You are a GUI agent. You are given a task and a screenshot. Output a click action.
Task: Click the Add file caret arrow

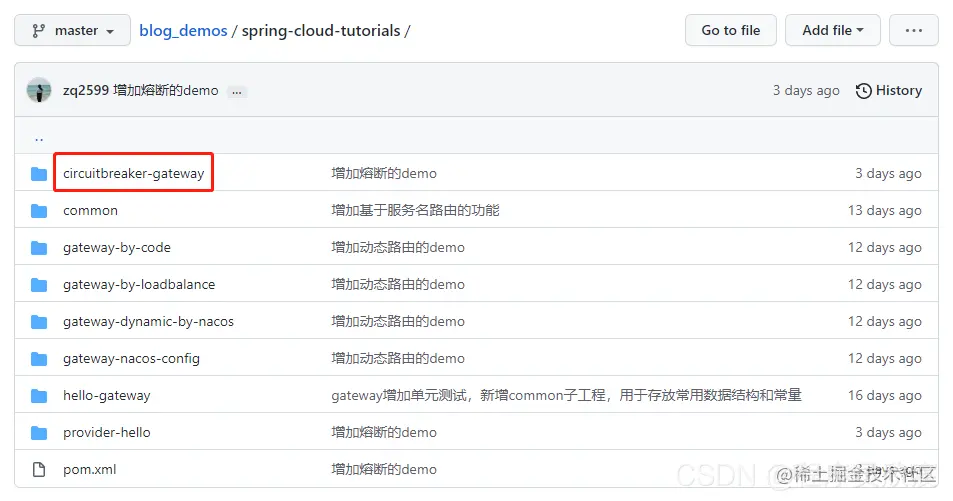pyautogui.click(x=860, y=30)
